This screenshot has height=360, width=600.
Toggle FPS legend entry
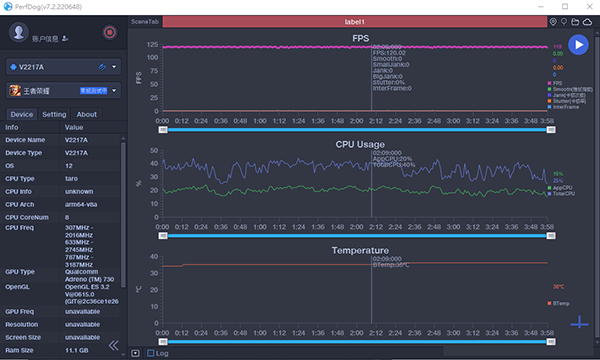pos(555,83)
